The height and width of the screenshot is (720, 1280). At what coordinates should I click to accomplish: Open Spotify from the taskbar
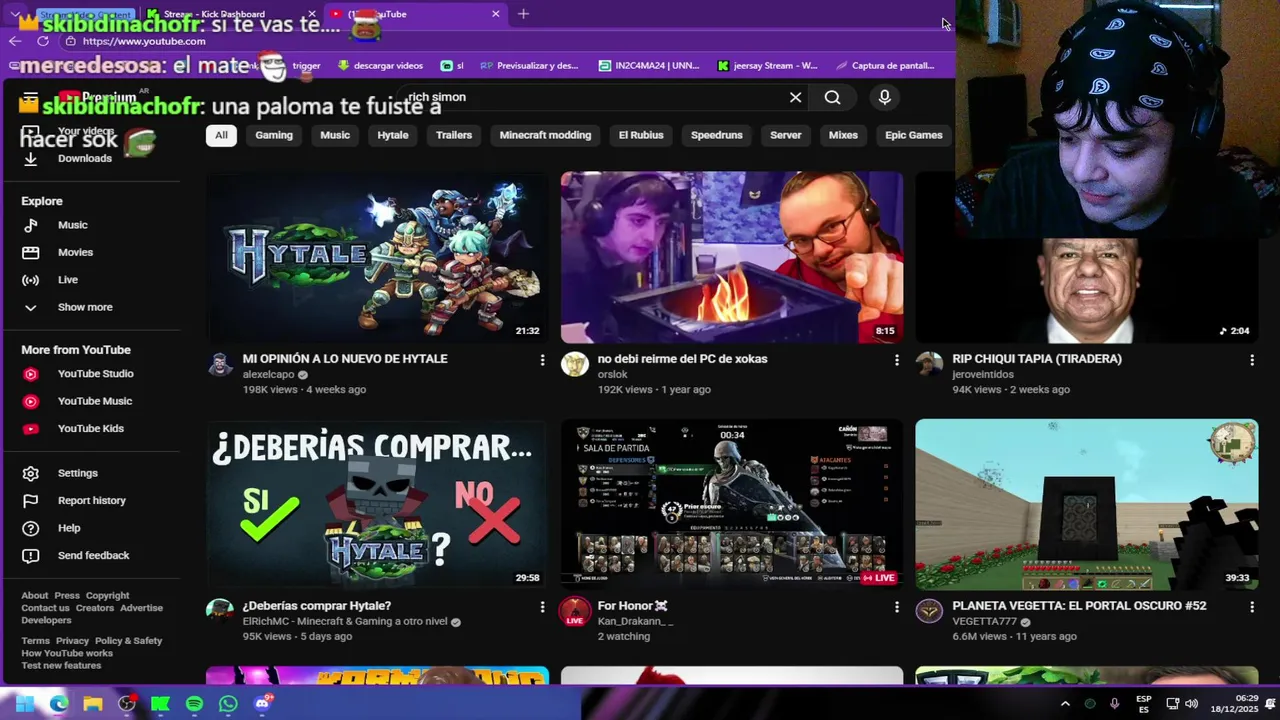click(x=194, y=704)
